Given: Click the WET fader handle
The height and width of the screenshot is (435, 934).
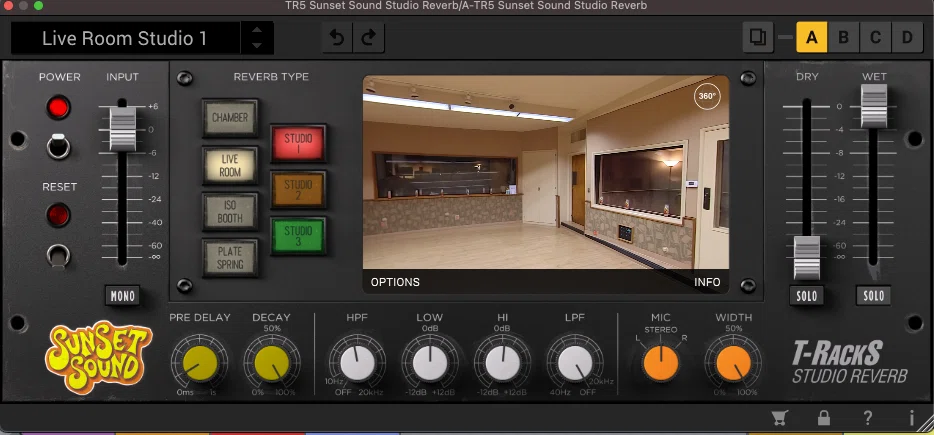Looking at the screenshot, I should point(874,106).
